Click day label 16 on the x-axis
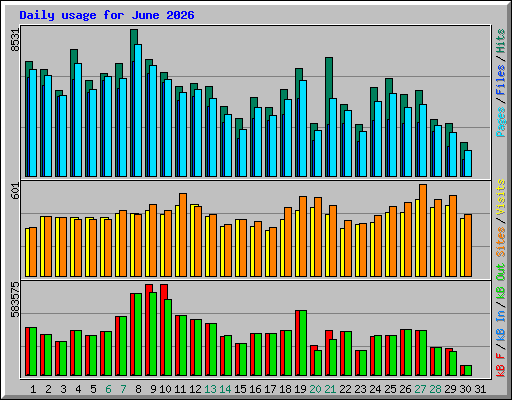This screenshot has height=400, width=512. 255,389
